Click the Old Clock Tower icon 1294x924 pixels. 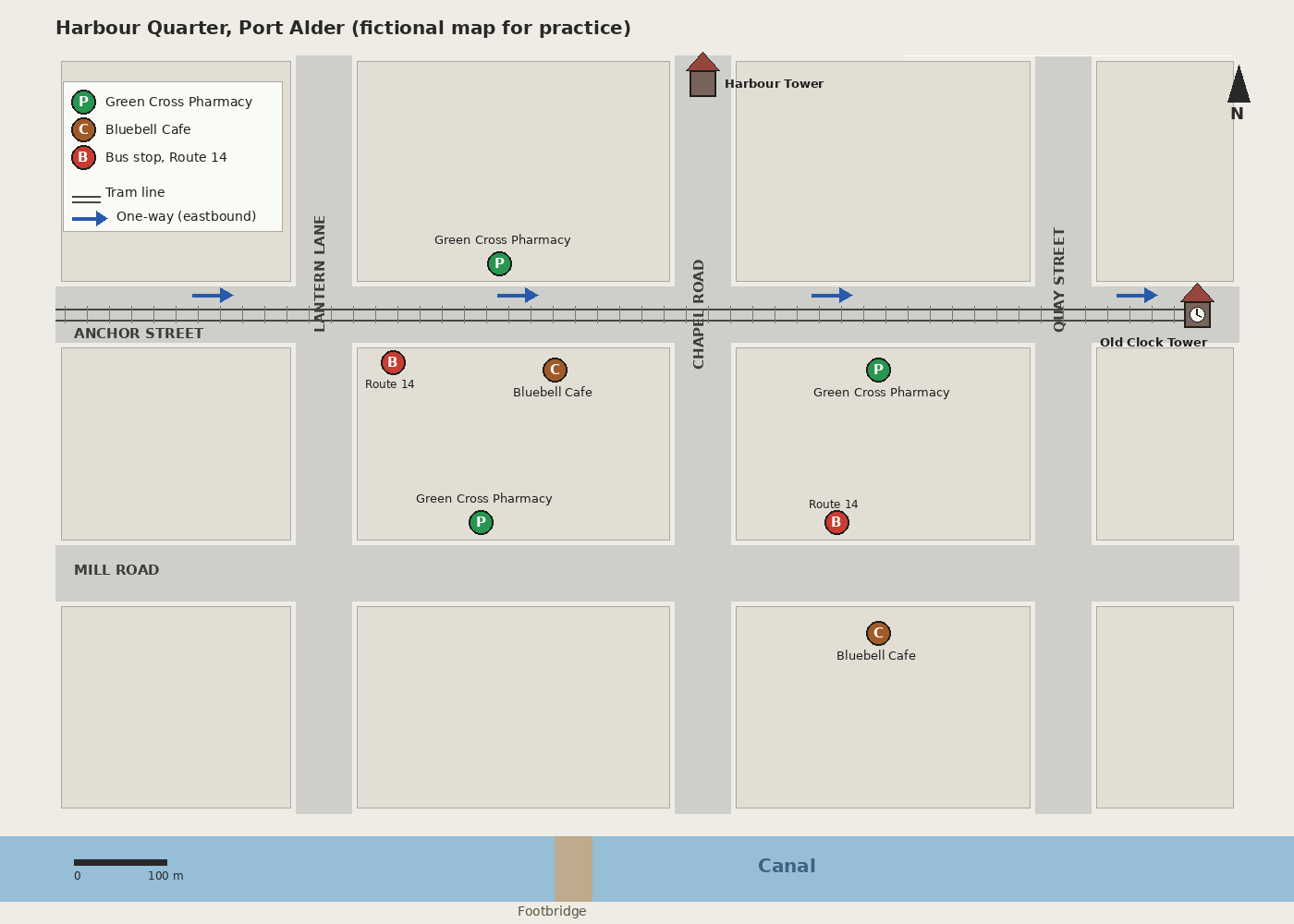pos(1197,306)
